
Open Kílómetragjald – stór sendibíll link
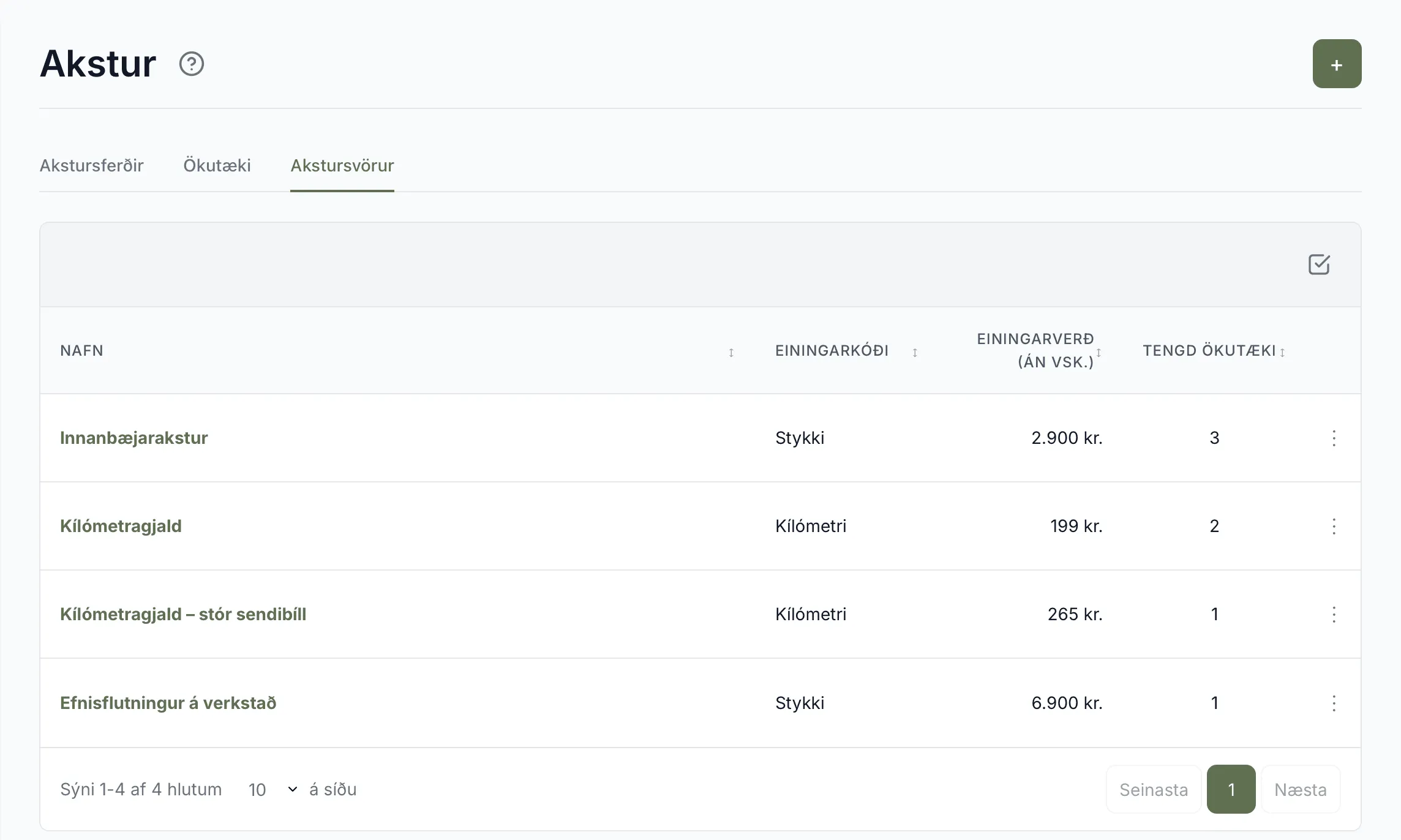[183, 614]
